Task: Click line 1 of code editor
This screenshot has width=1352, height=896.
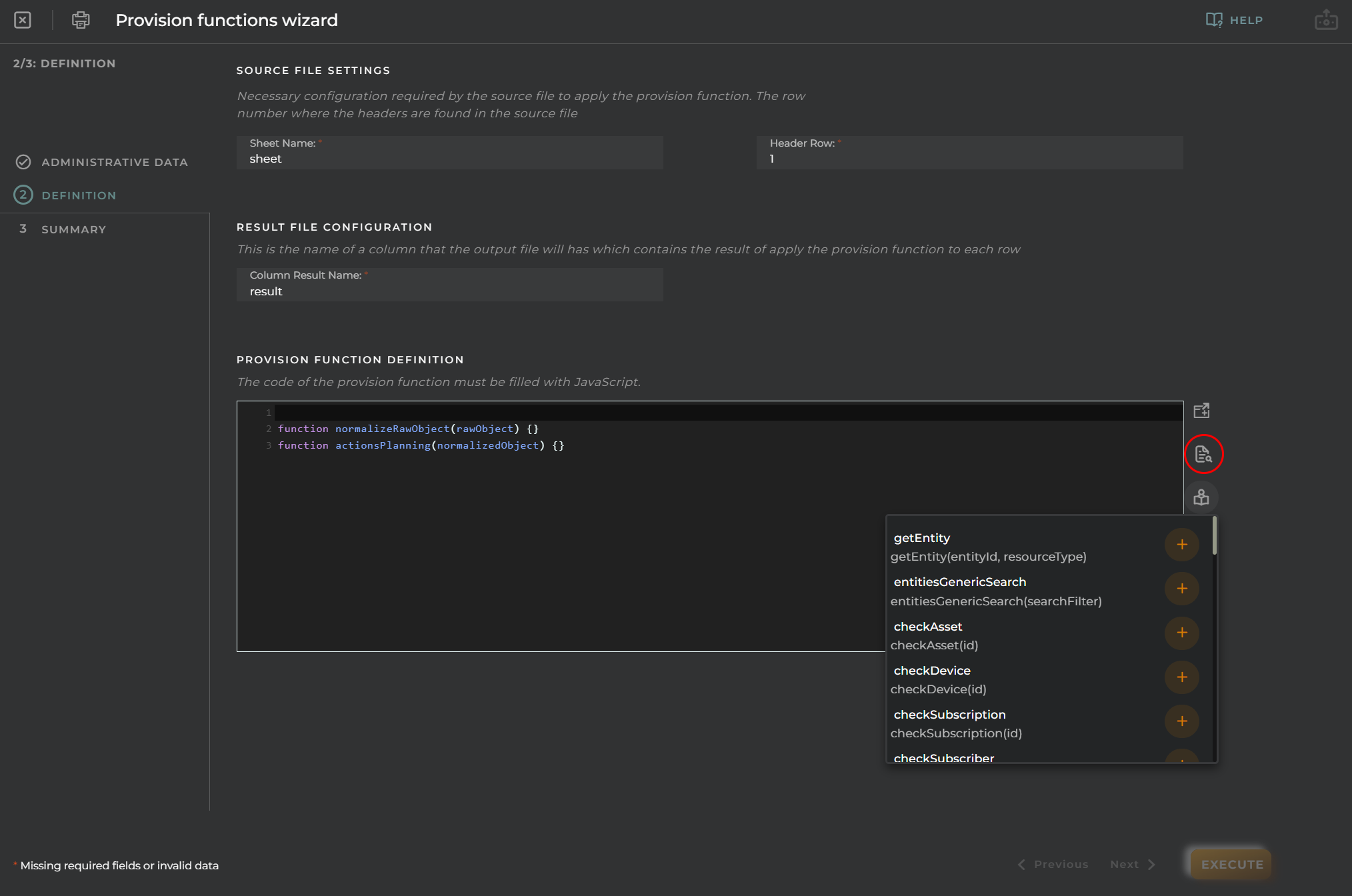Action: point(728,413)
